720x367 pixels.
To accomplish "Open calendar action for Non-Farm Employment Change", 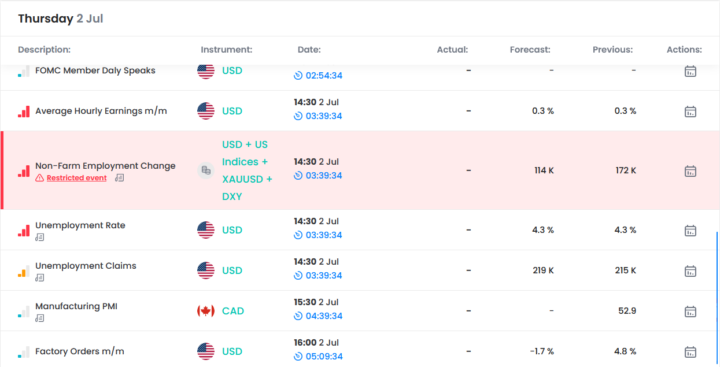I will pyautogui.click(x=690, y=171).
